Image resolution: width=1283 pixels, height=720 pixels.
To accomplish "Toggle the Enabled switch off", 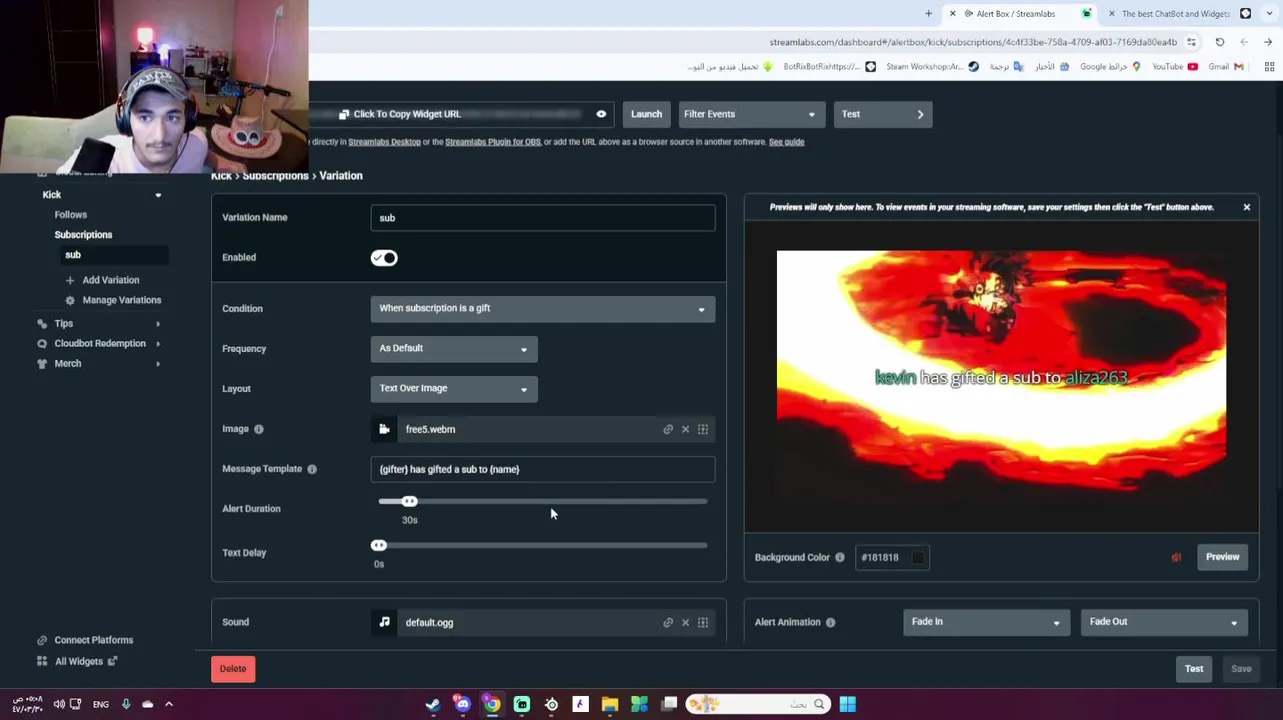I will (384, 258).
